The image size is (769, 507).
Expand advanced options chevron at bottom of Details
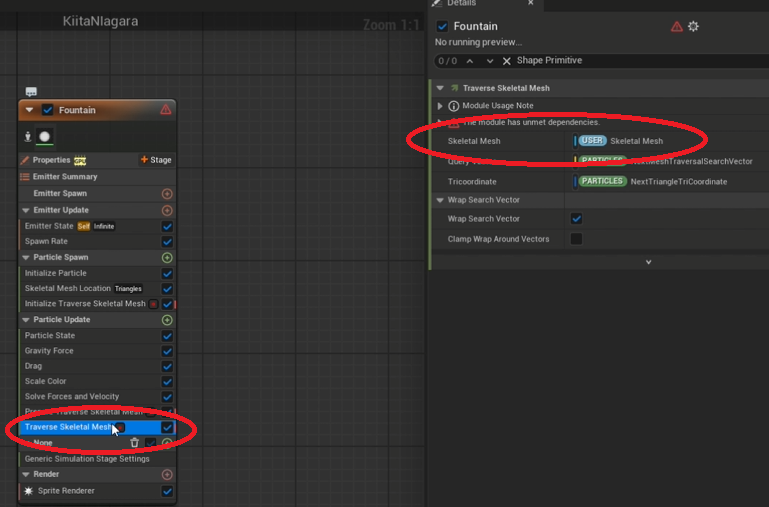(x=648, y=262)
